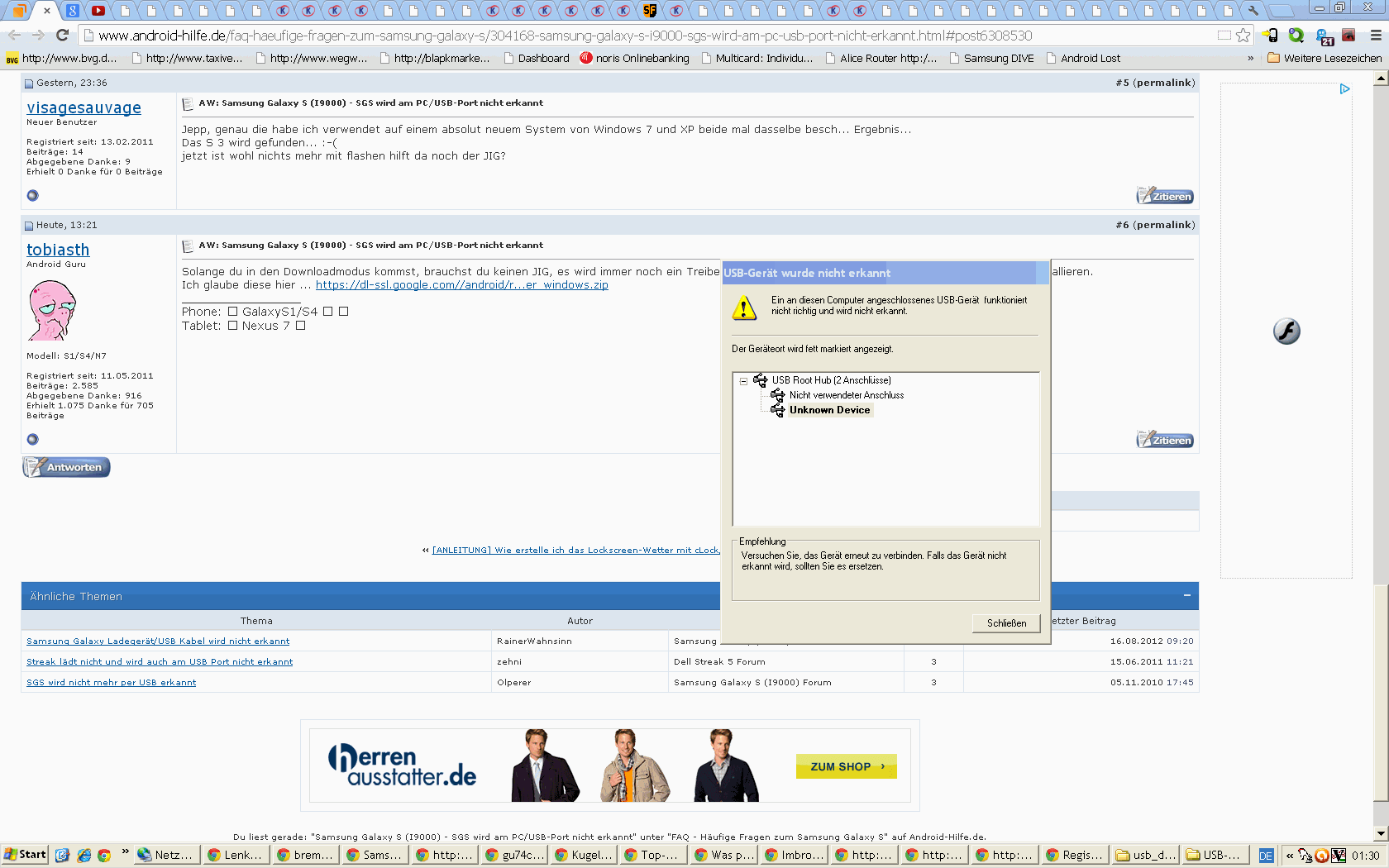Quote visagesauvage's post with Zitieren
1389x868 pixels.
coord(1164,196)
